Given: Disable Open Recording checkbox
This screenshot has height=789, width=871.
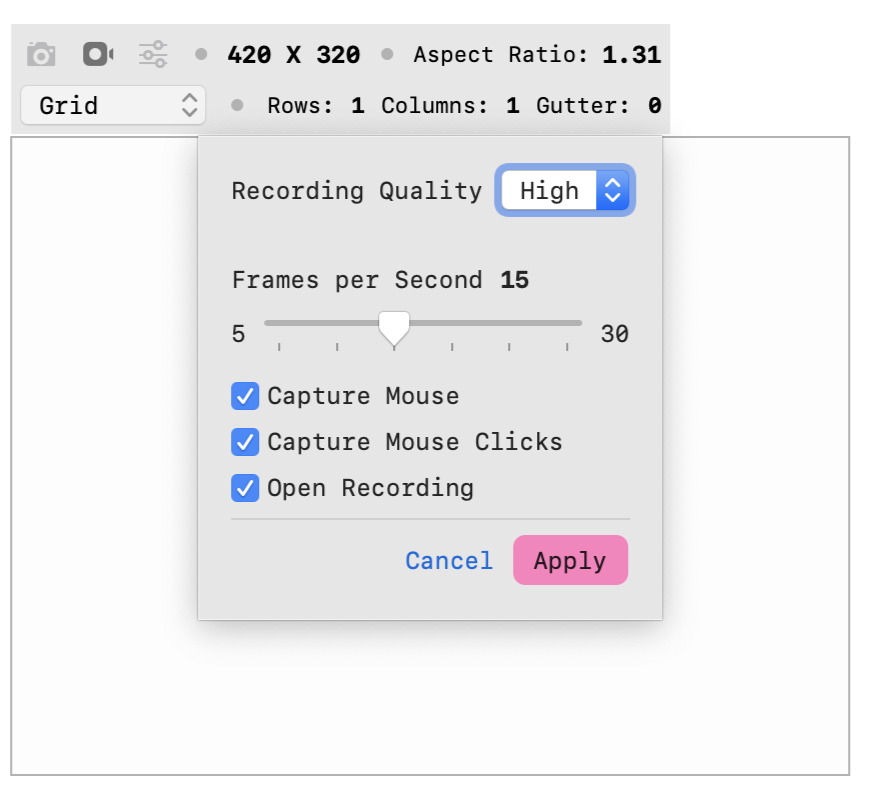Looking at the screenshot, I should pos(245,488).
